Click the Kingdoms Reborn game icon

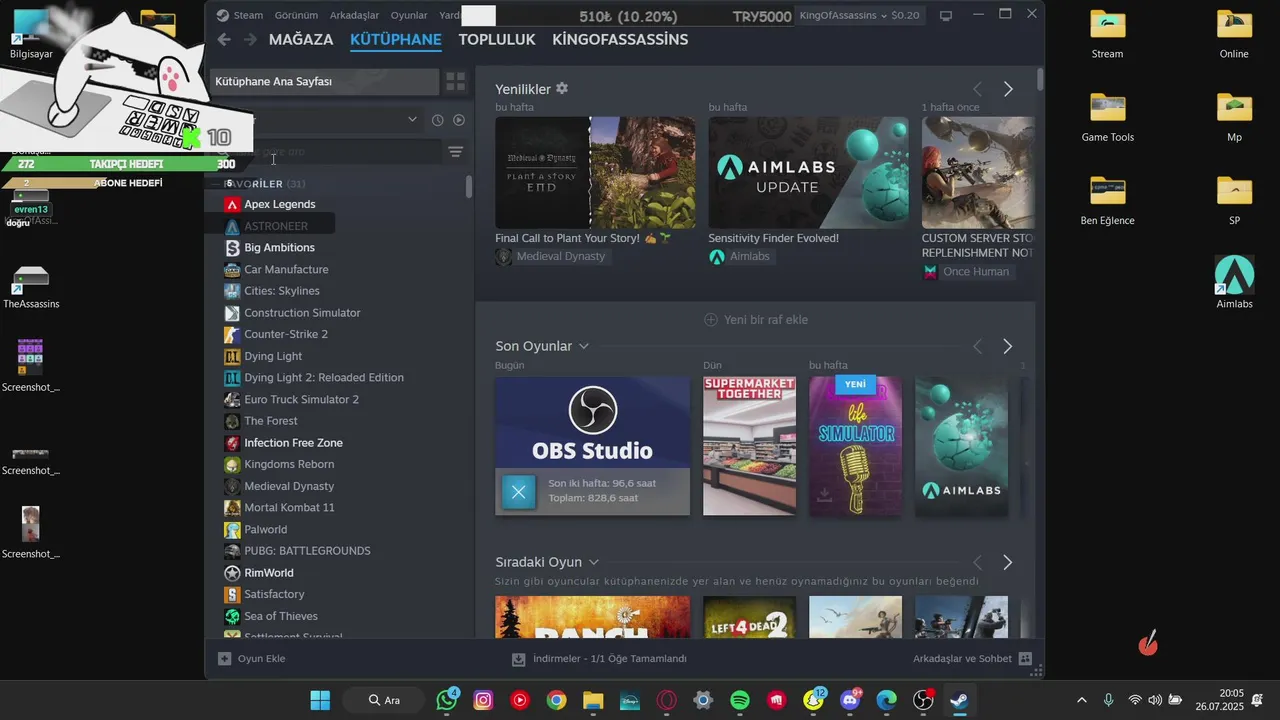(232, 464)
